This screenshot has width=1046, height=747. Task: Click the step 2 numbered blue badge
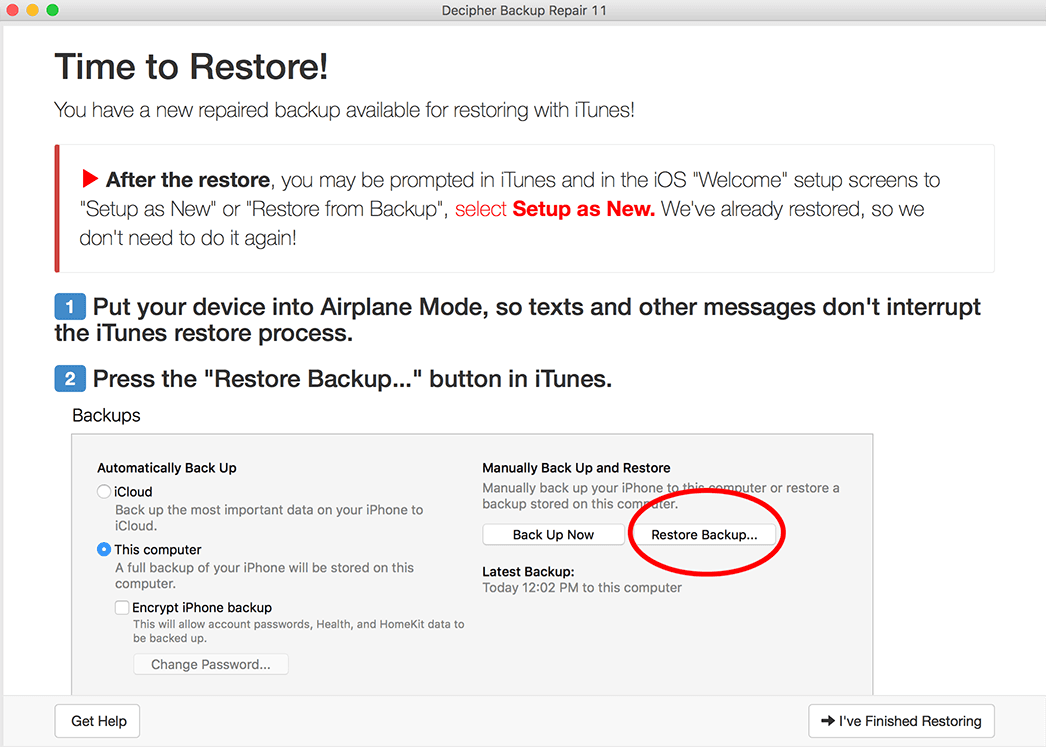pos(69,379)
